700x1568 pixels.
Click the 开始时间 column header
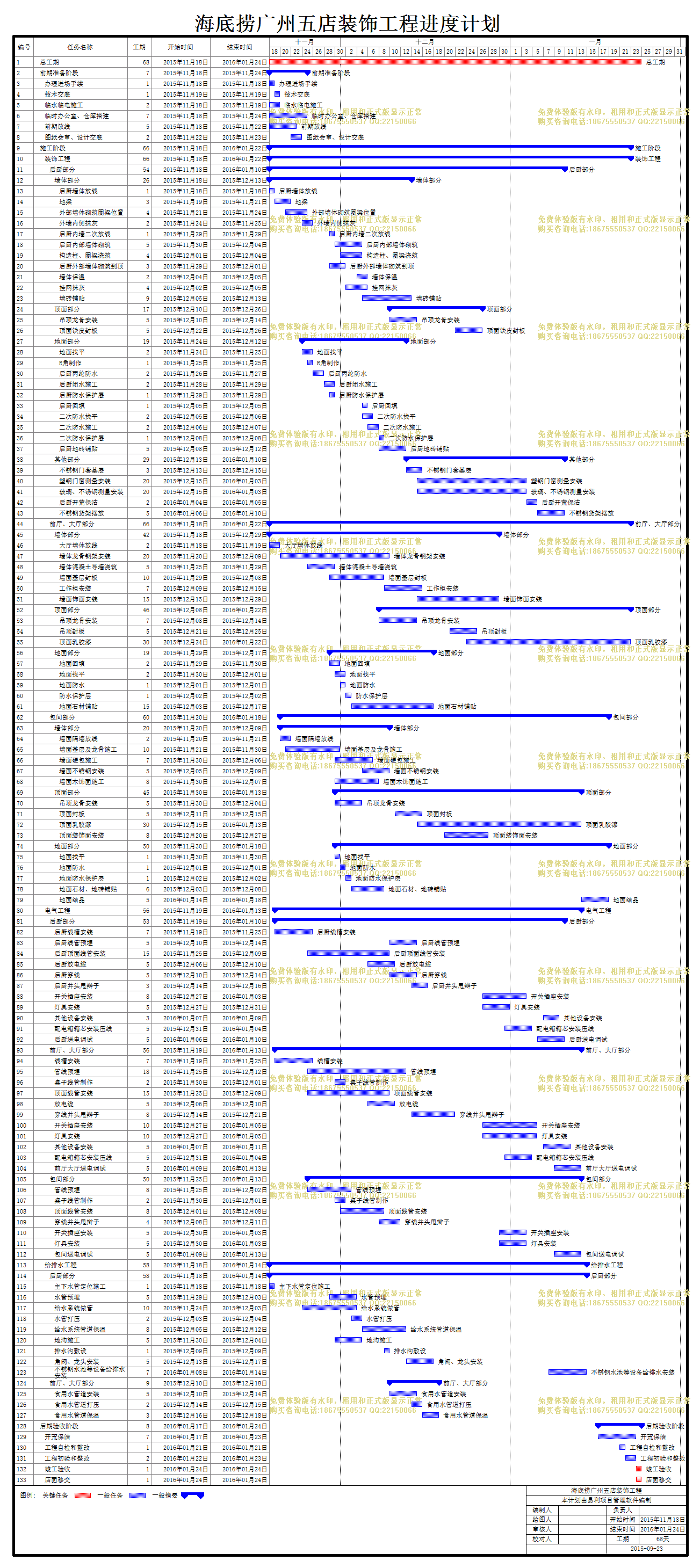point(181,47)
